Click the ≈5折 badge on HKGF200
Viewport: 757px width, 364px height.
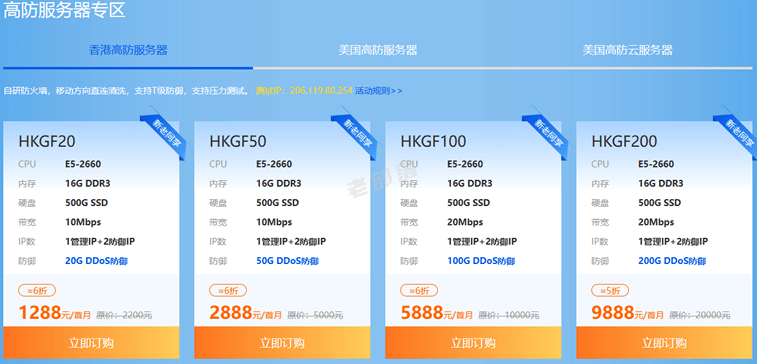[610, 291]
